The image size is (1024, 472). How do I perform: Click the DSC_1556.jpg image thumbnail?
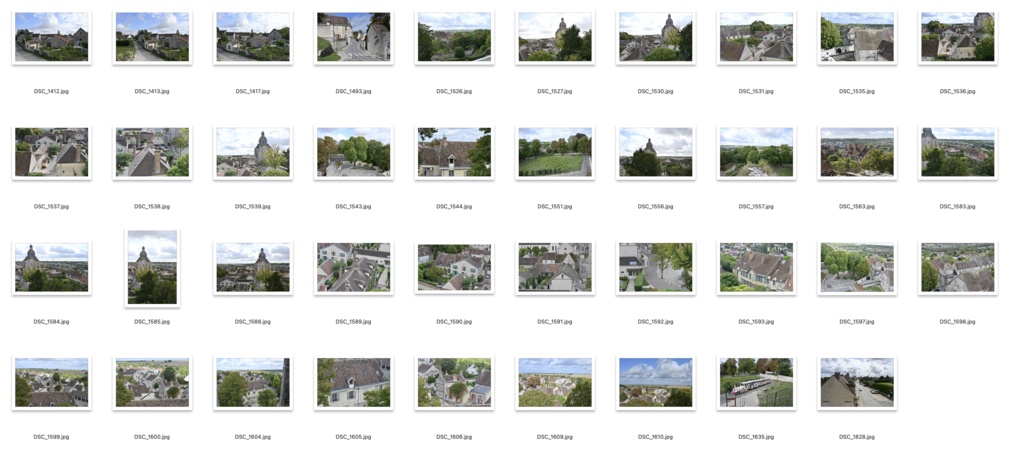pyautogui.click(x=656, y=152)
